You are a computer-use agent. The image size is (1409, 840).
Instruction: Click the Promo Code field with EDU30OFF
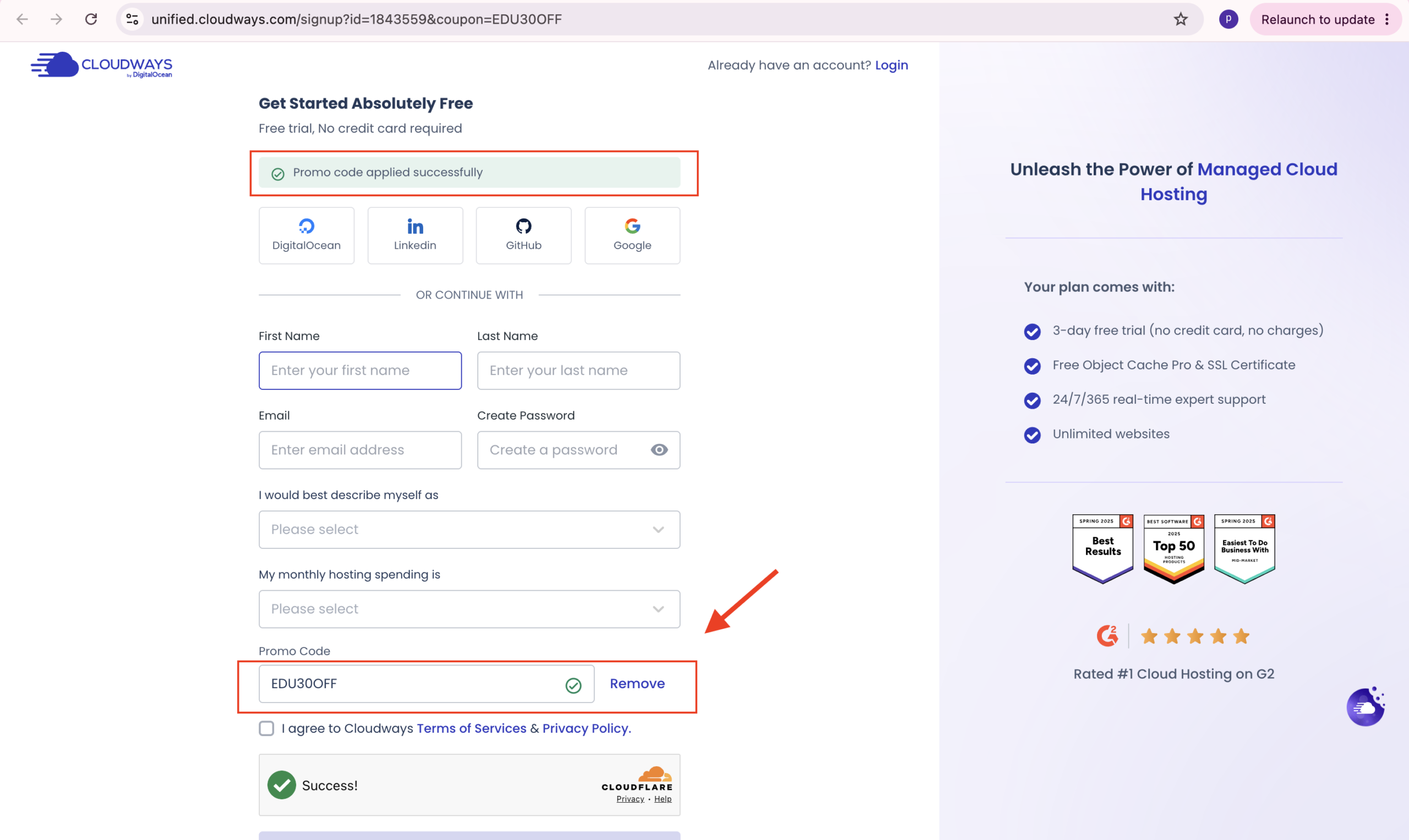[427, 684]
